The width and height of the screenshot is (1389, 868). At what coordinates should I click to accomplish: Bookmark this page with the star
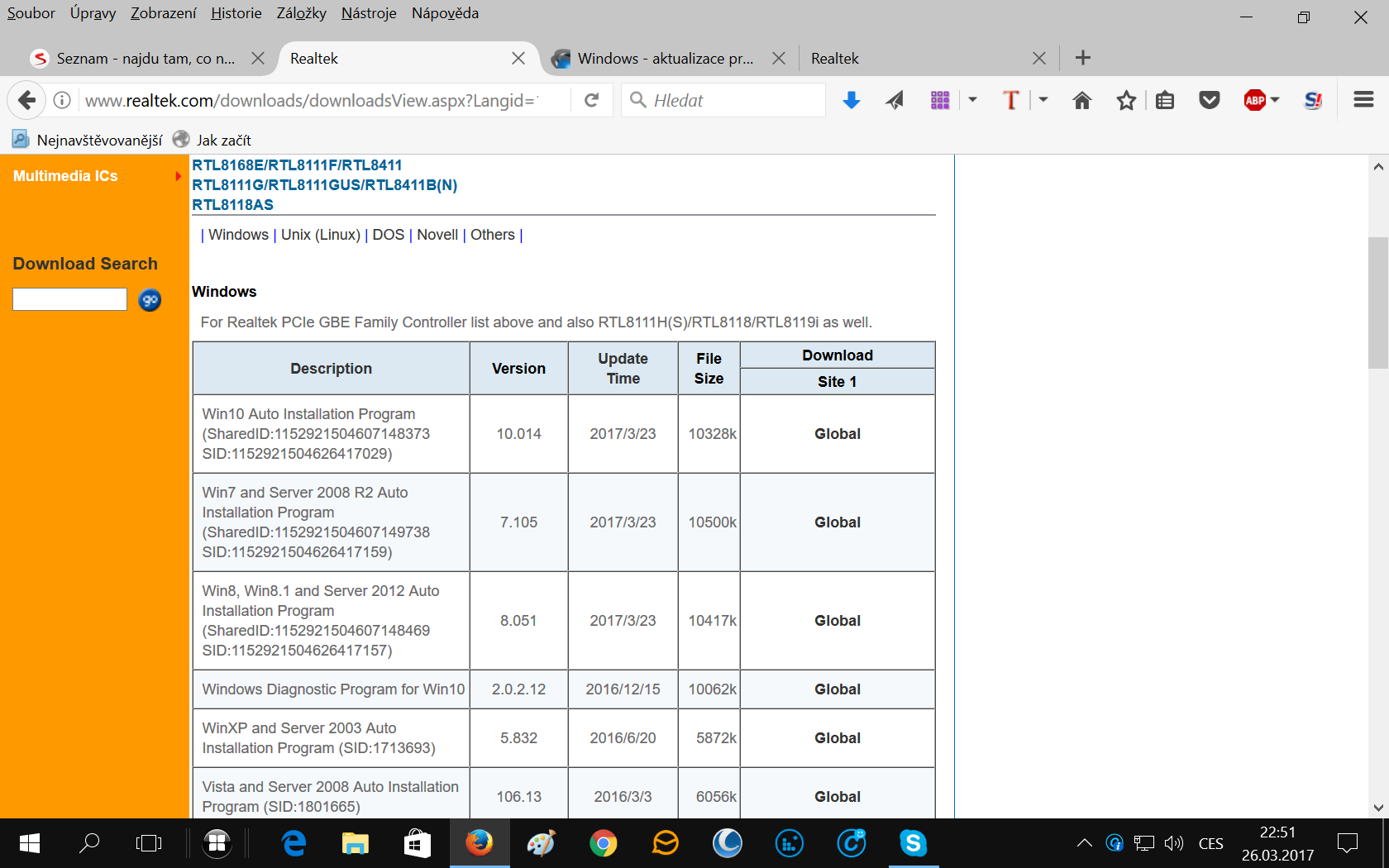pos(1126,100)
